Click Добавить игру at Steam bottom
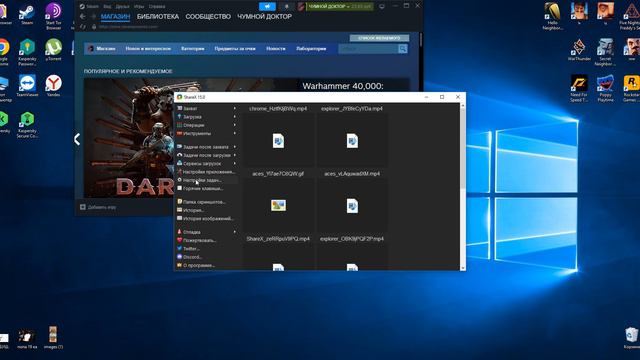The image size is (640, 360). coord(98,207)
